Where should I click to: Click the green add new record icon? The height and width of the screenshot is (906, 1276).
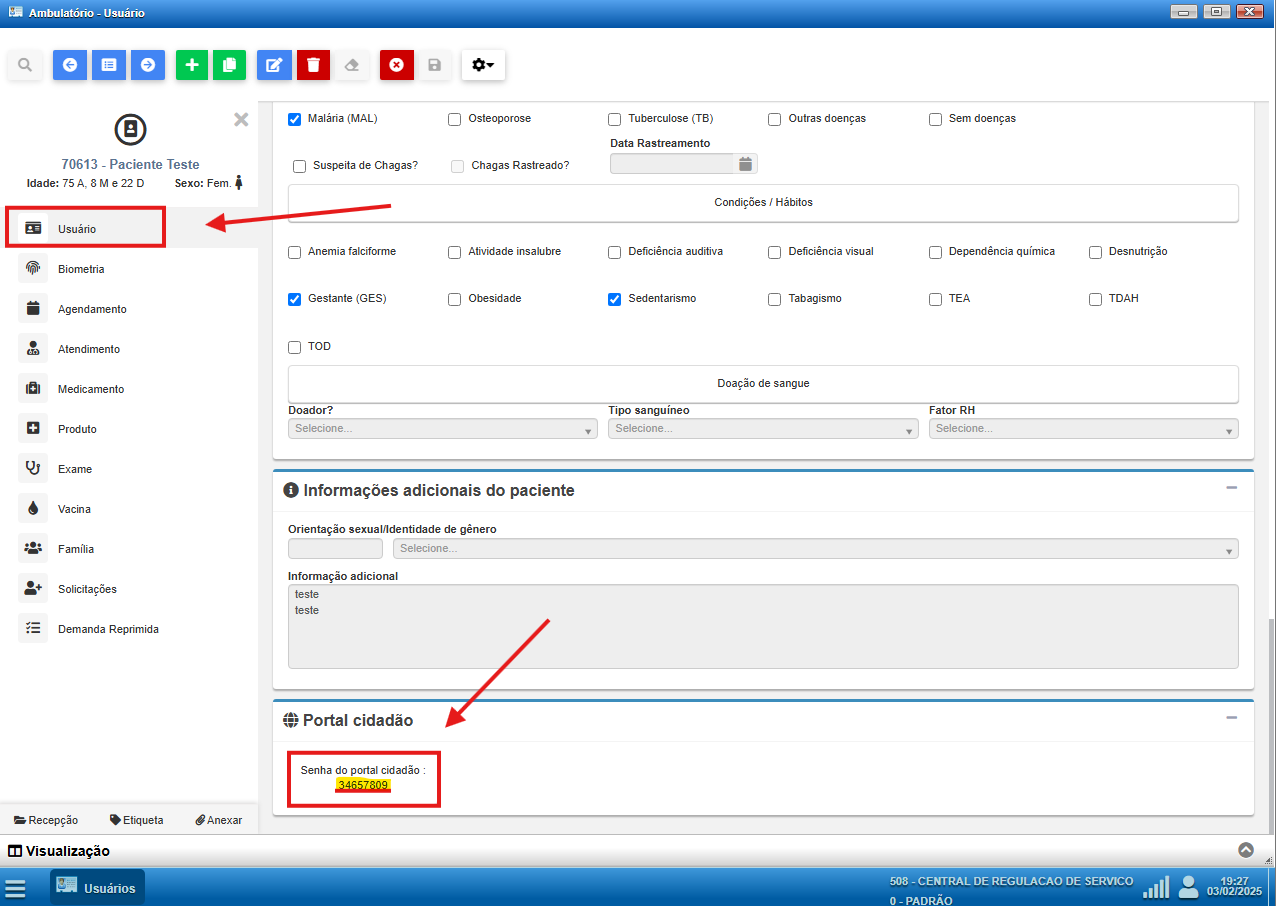point(192,65)
